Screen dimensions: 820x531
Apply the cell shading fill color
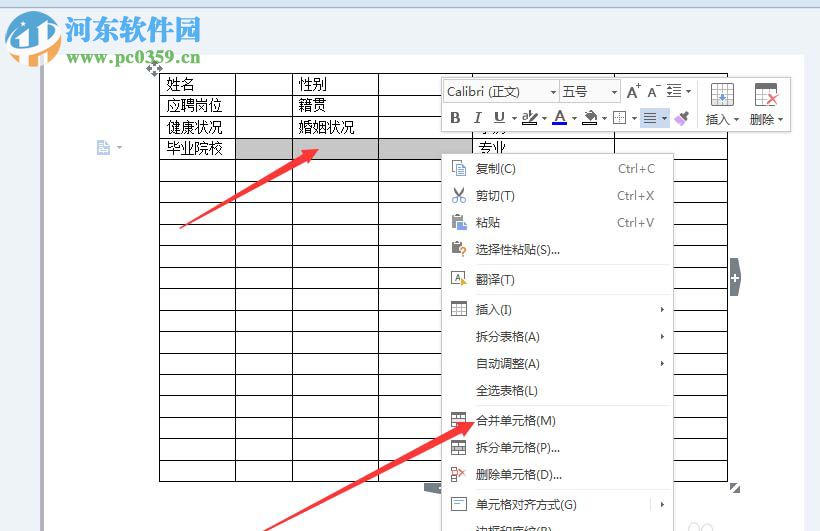pos(590,118)
